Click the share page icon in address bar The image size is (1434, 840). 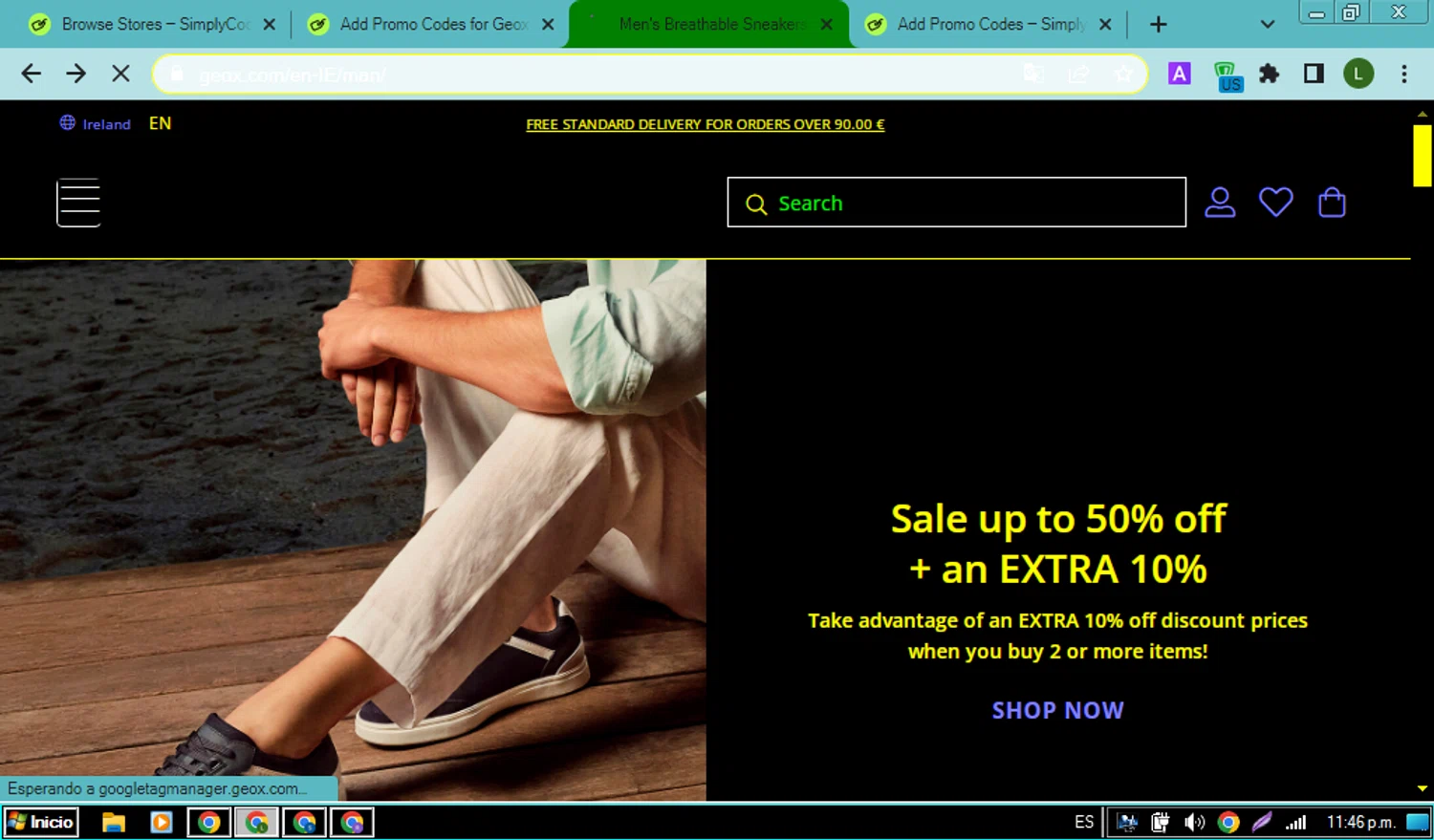[x=1079, y=74]
